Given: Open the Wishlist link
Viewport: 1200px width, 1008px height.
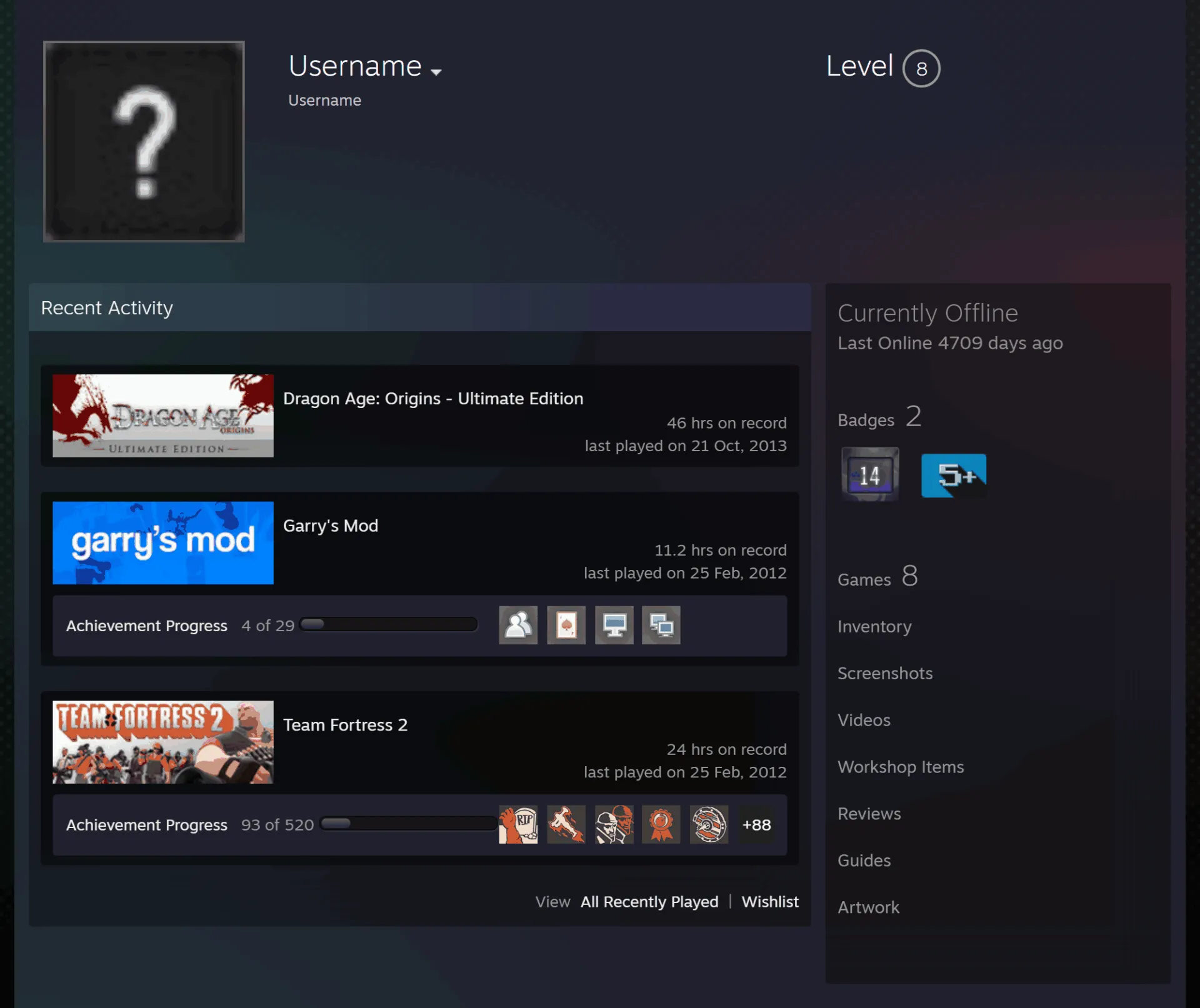Looking at the screenshot, I should (x=770, y=902).
